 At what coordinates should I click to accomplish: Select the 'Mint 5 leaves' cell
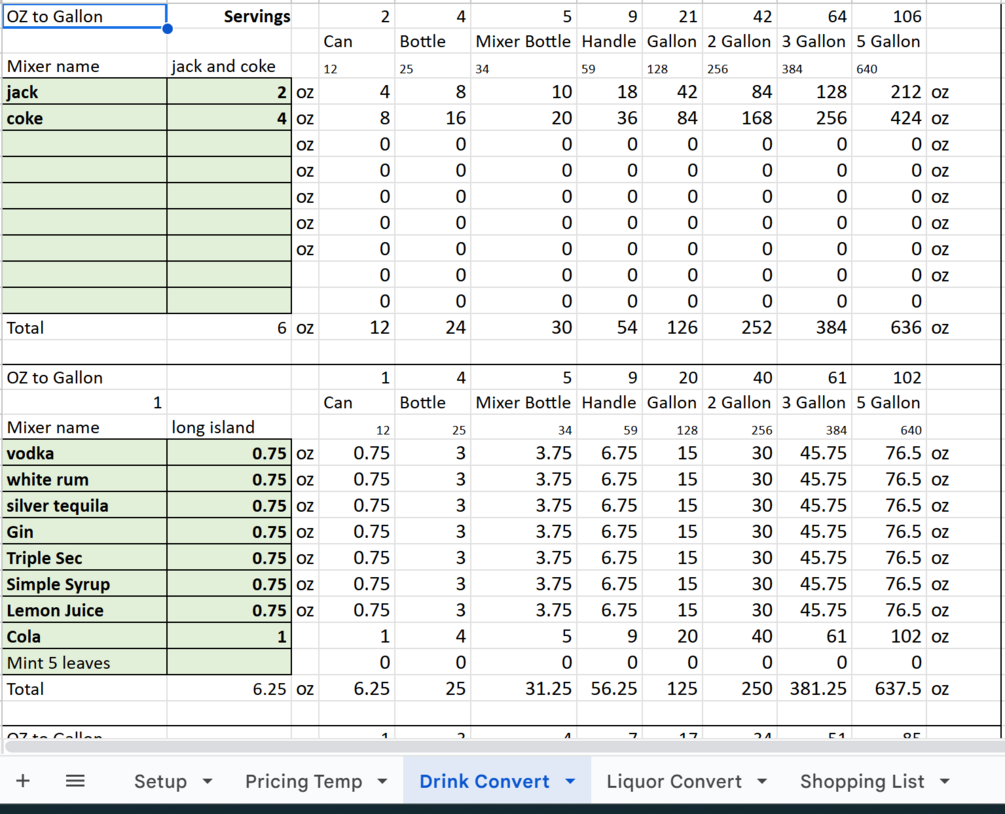(85, 663)
